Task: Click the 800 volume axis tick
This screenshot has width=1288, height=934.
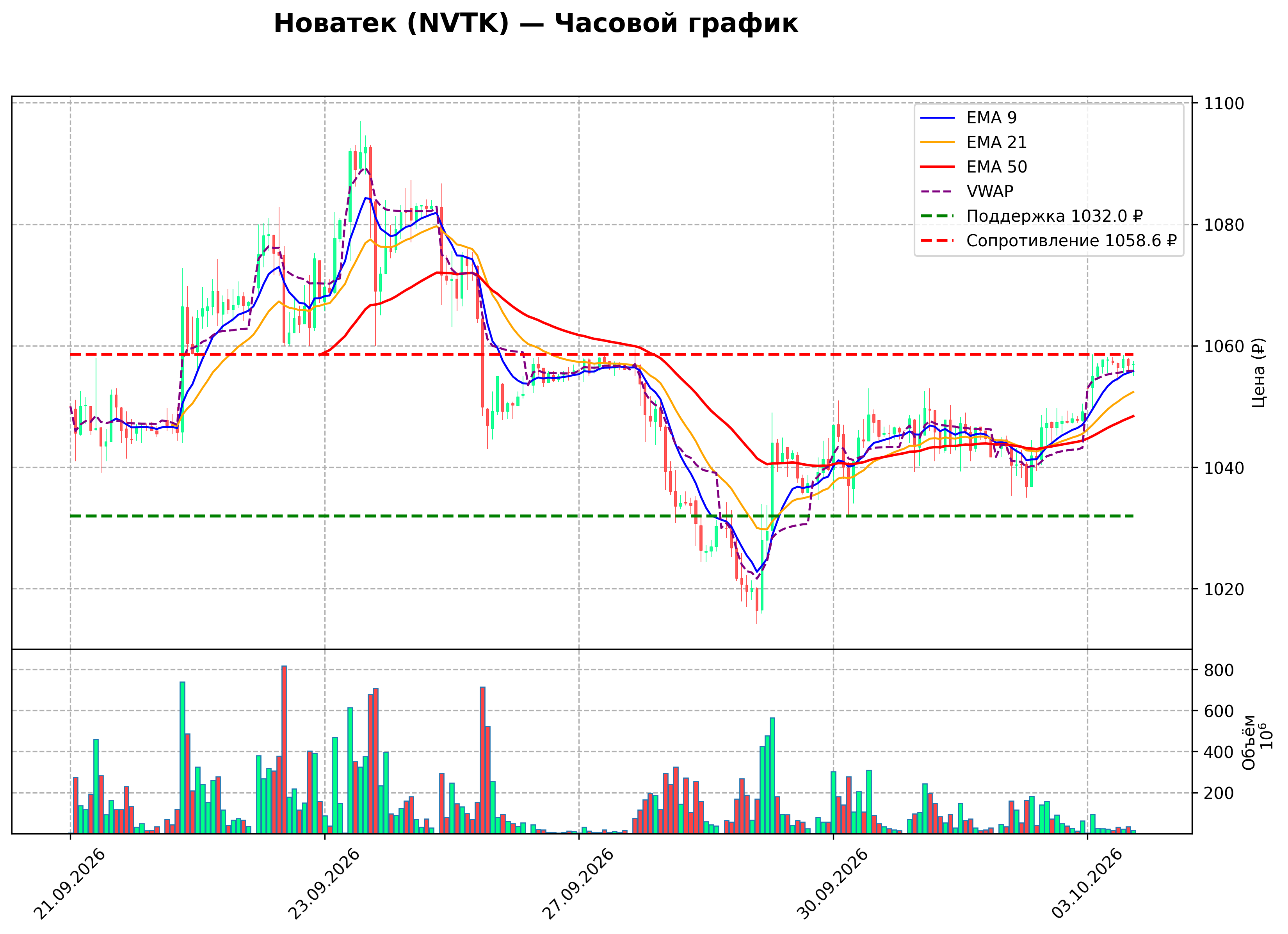Action: pyautogui.click(x=1219, y=671)
